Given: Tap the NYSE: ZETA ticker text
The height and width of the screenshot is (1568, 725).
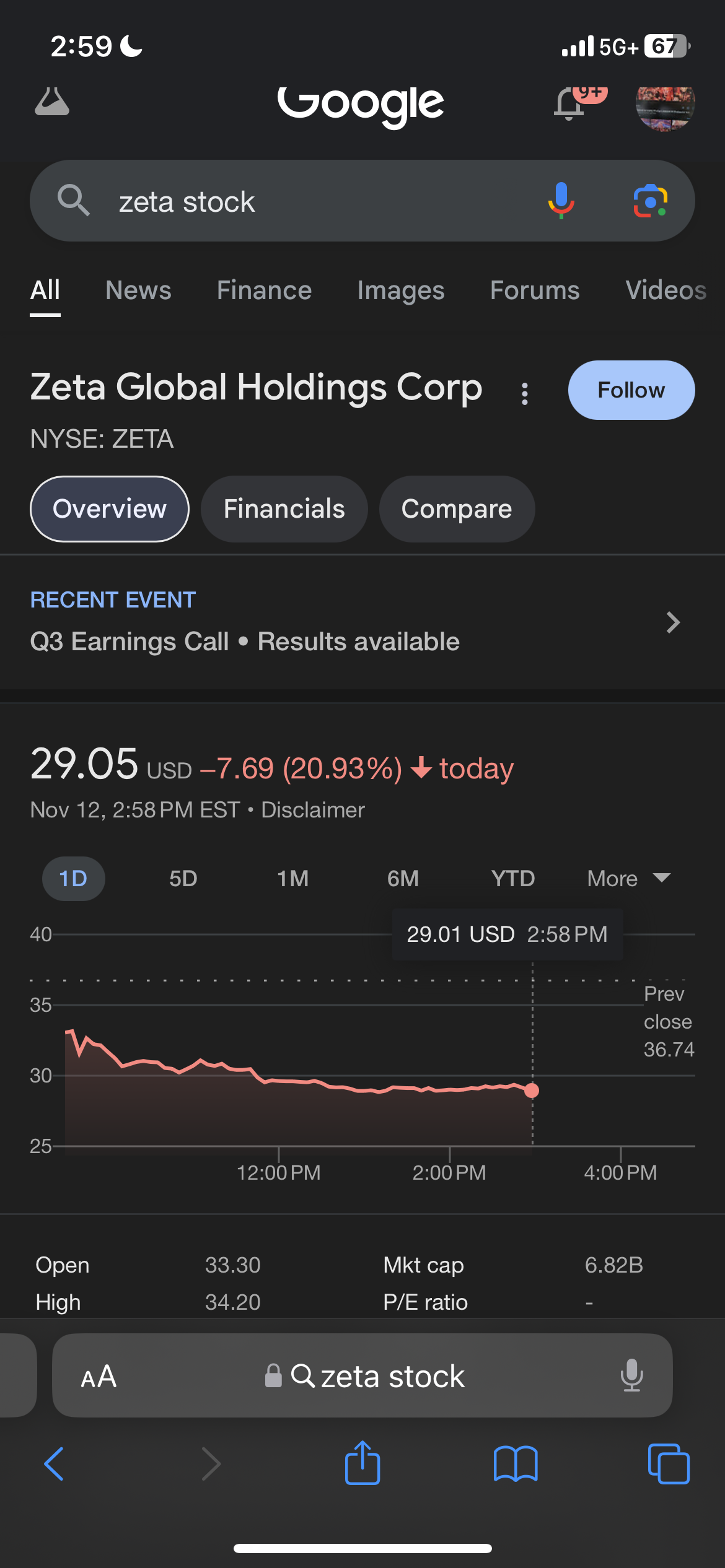Looking at the screenshot, I should tap(102, 439).
